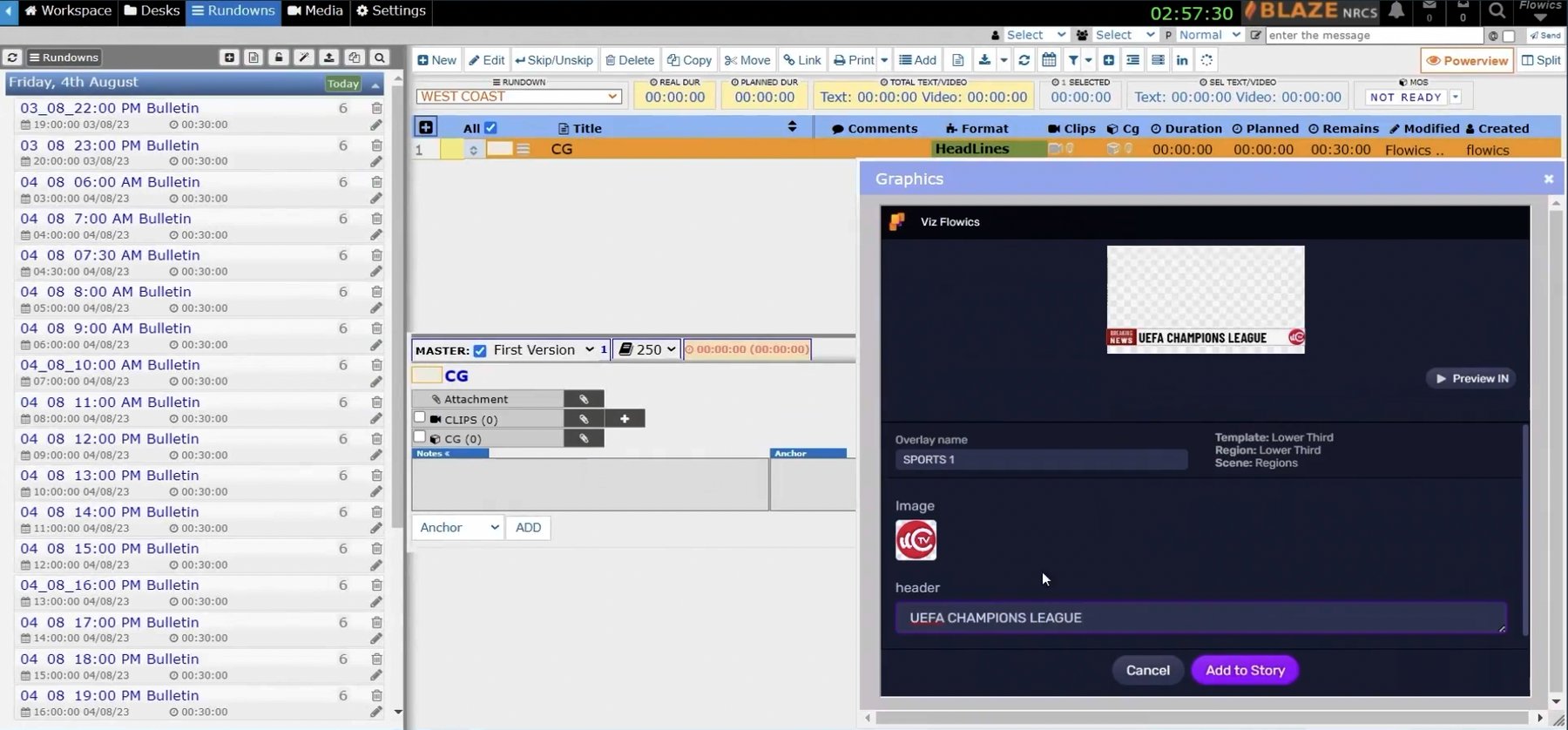Expand the Anchor dropdown

click(458, 527)
